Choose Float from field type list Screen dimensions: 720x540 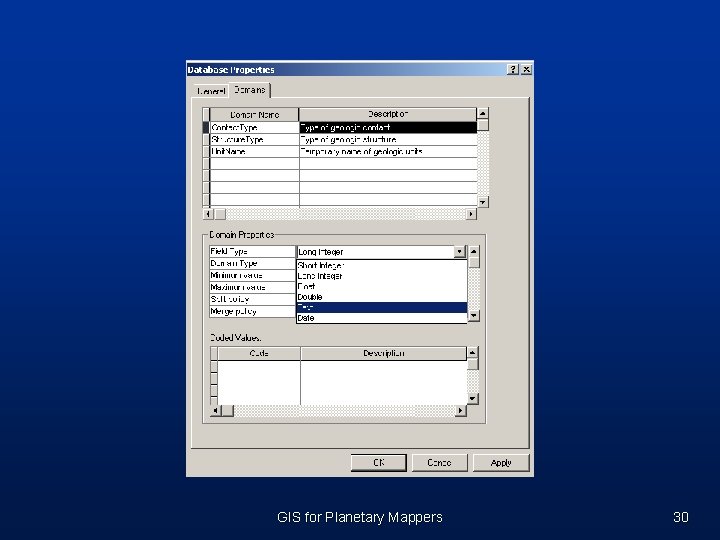[x=381, y=287]
